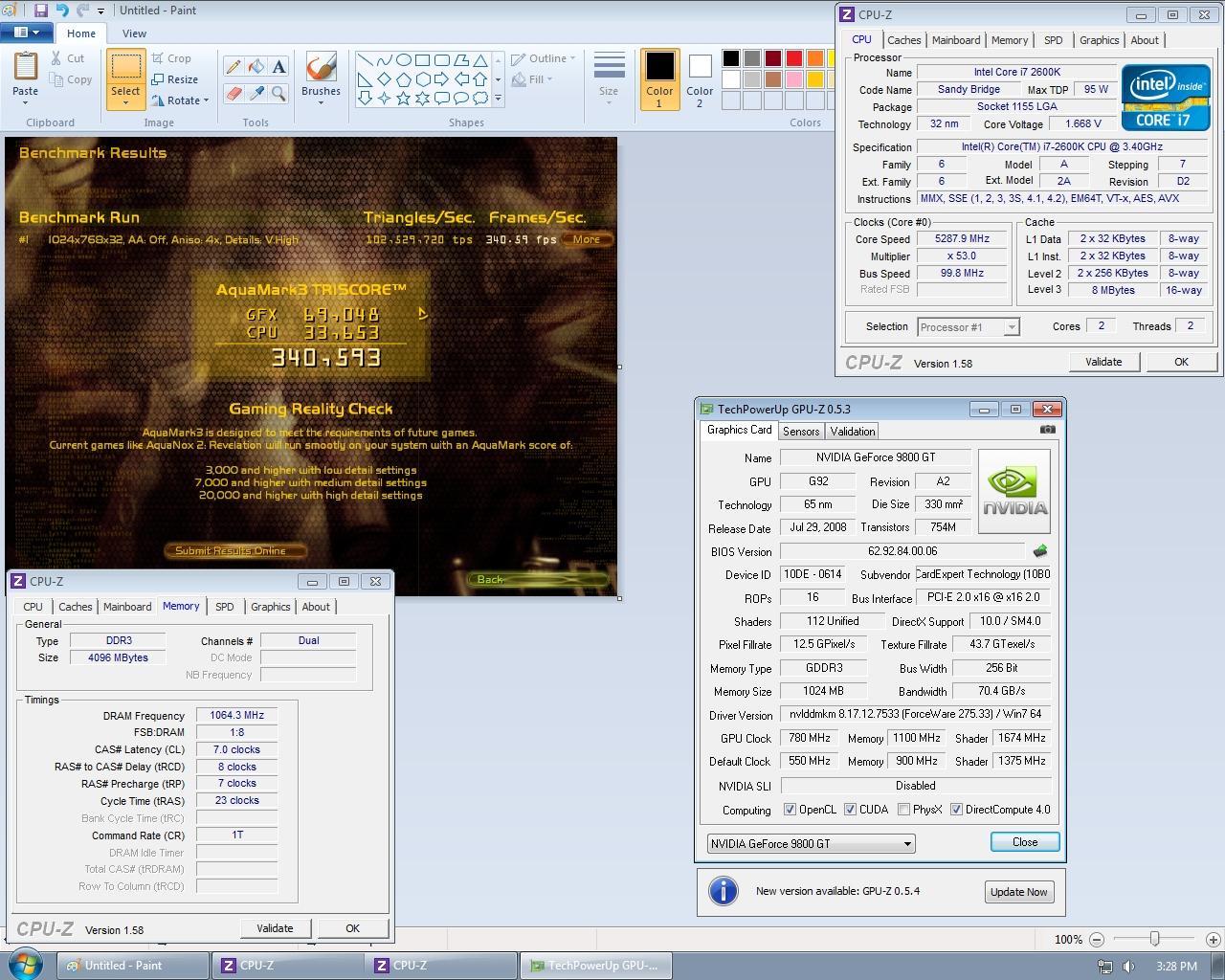Open the SPD tab in the Memory CPU-Z window
Viewport: 1225px width, 980px height.
coord(225,607)
